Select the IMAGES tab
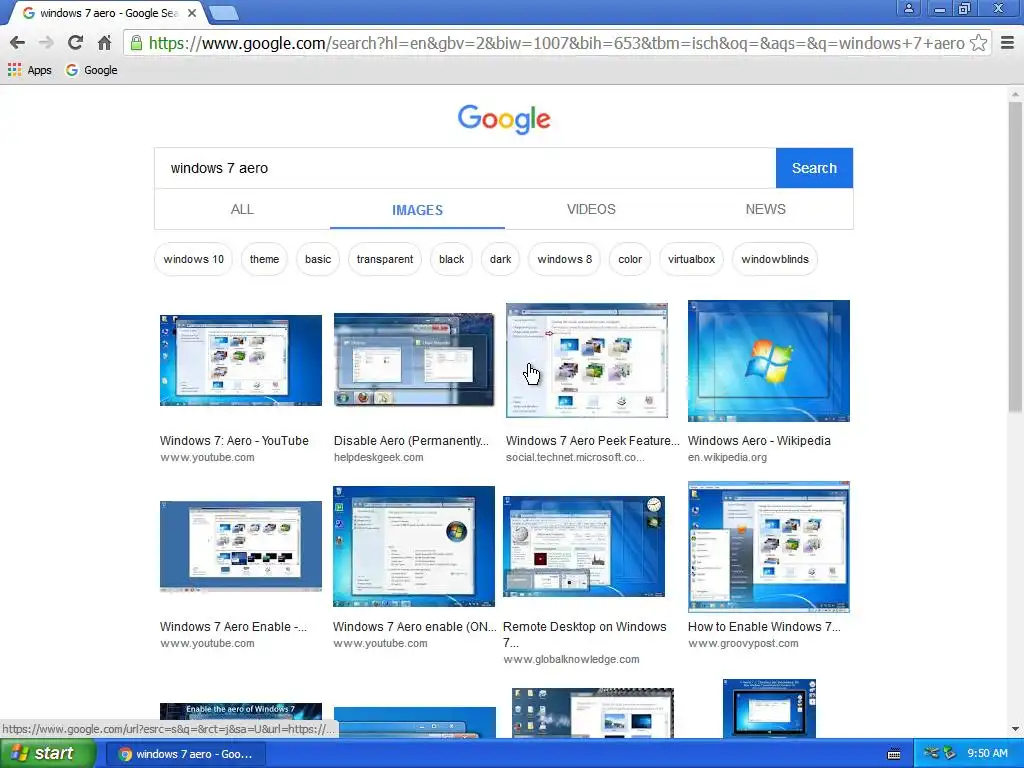Image resolution: width=1024 pixels, height=768 pixels. [417, 210]
